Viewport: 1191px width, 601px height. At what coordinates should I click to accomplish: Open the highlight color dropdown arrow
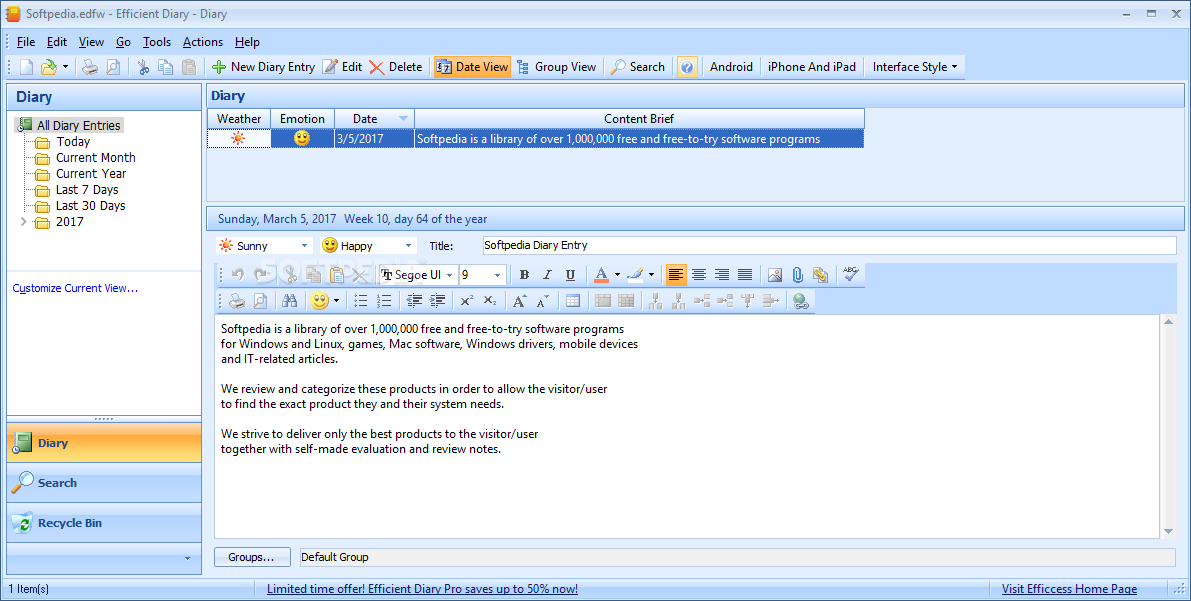coord(651,275)
